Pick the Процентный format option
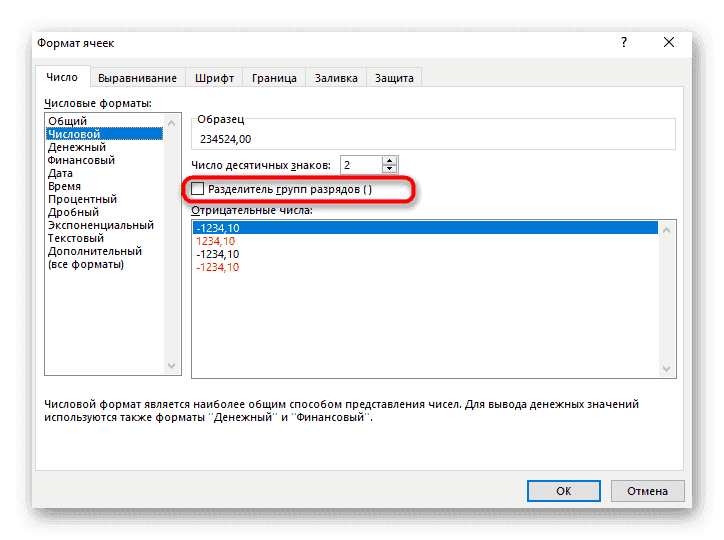The width and height of the screenshot is (724, 540). click(x=83, y=199)
